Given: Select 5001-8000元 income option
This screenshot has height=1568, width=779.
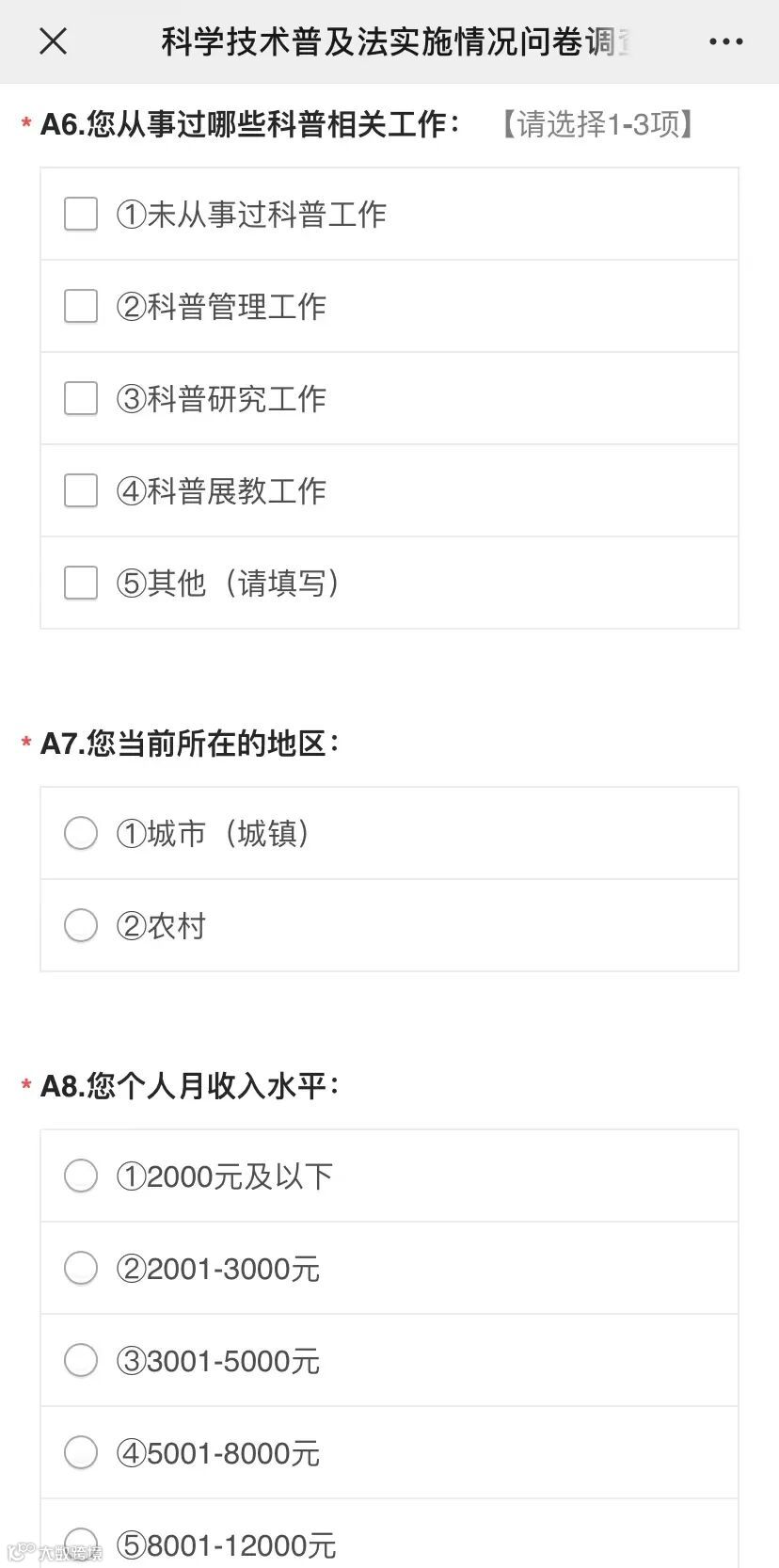Looking at the screenshot, I should 81,1453.
